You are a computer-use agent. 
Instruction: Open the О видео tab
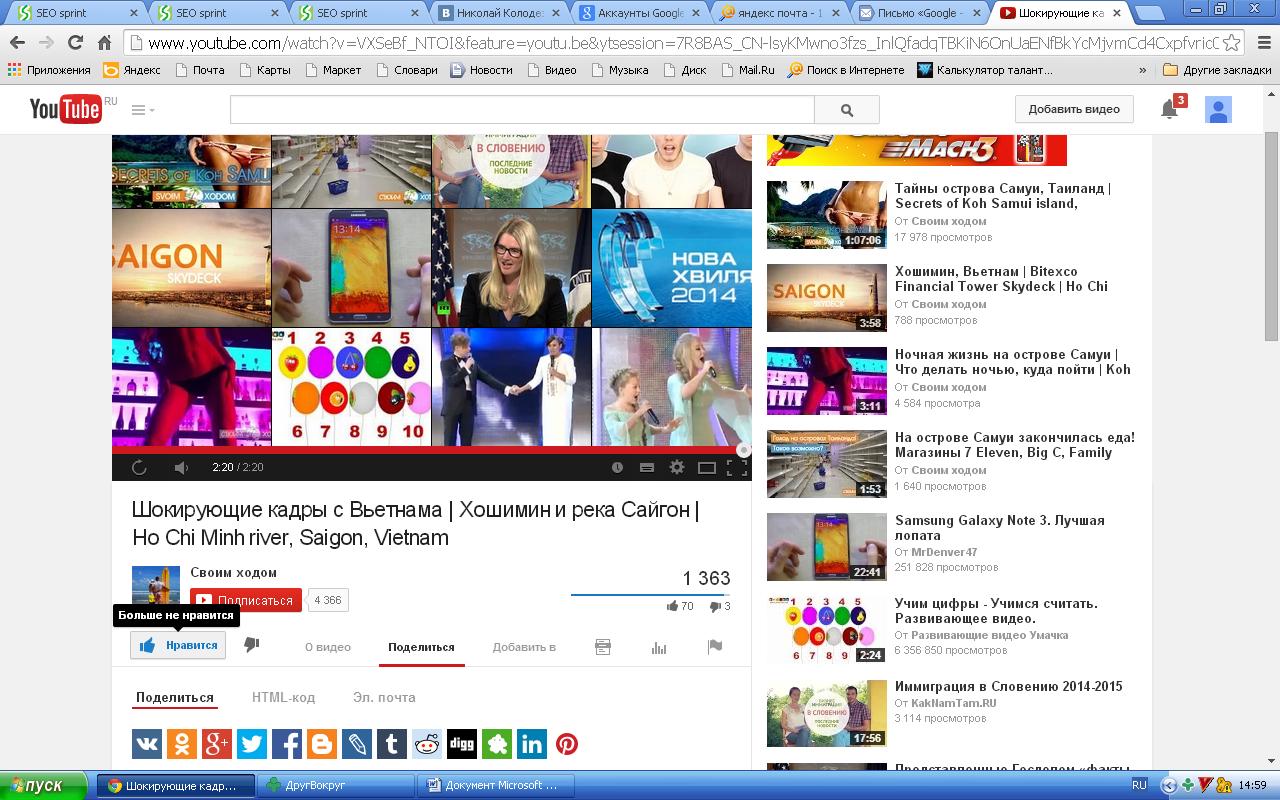328,647
